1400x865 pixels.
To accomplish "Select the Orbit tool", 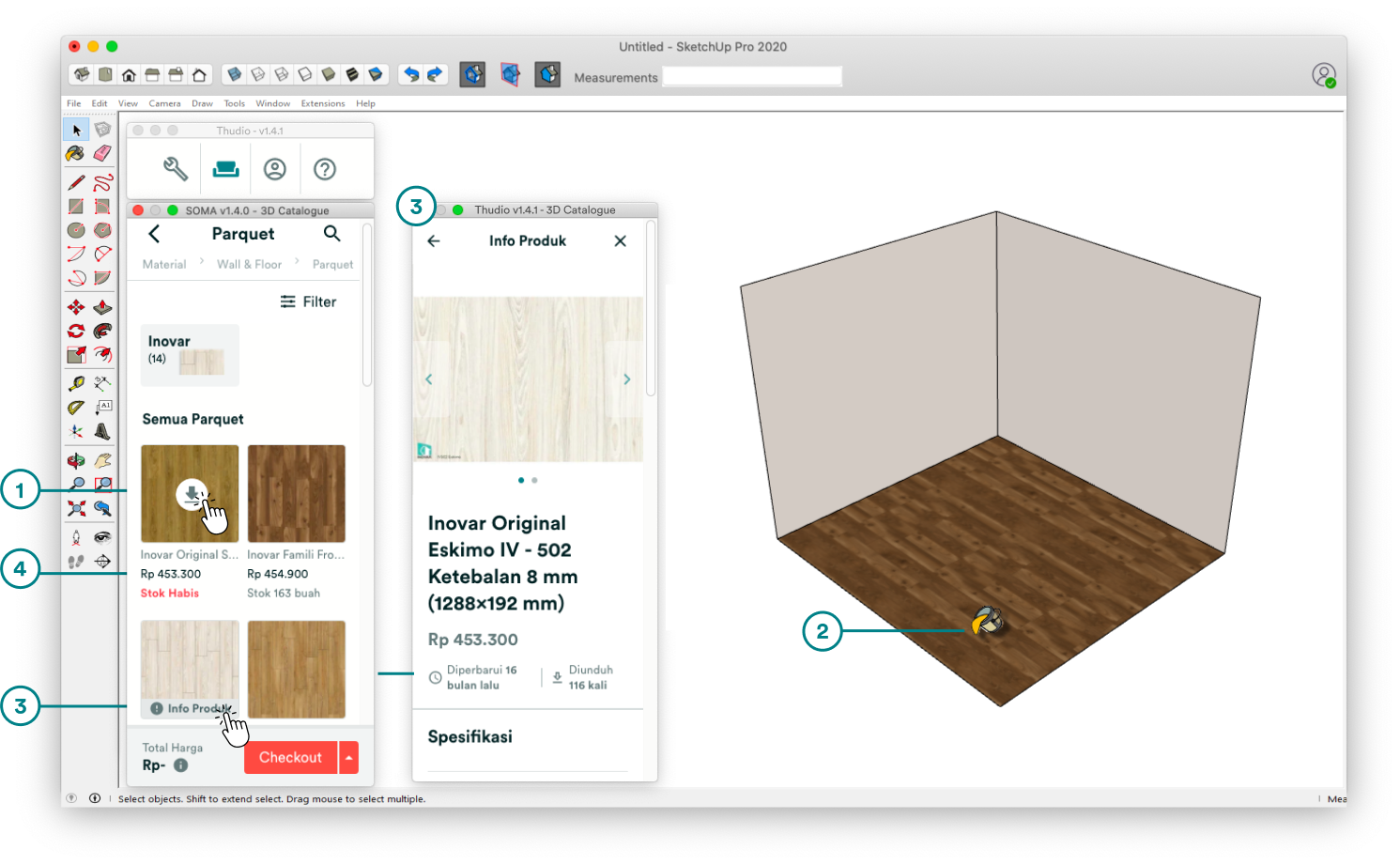I will coord(76,460).
